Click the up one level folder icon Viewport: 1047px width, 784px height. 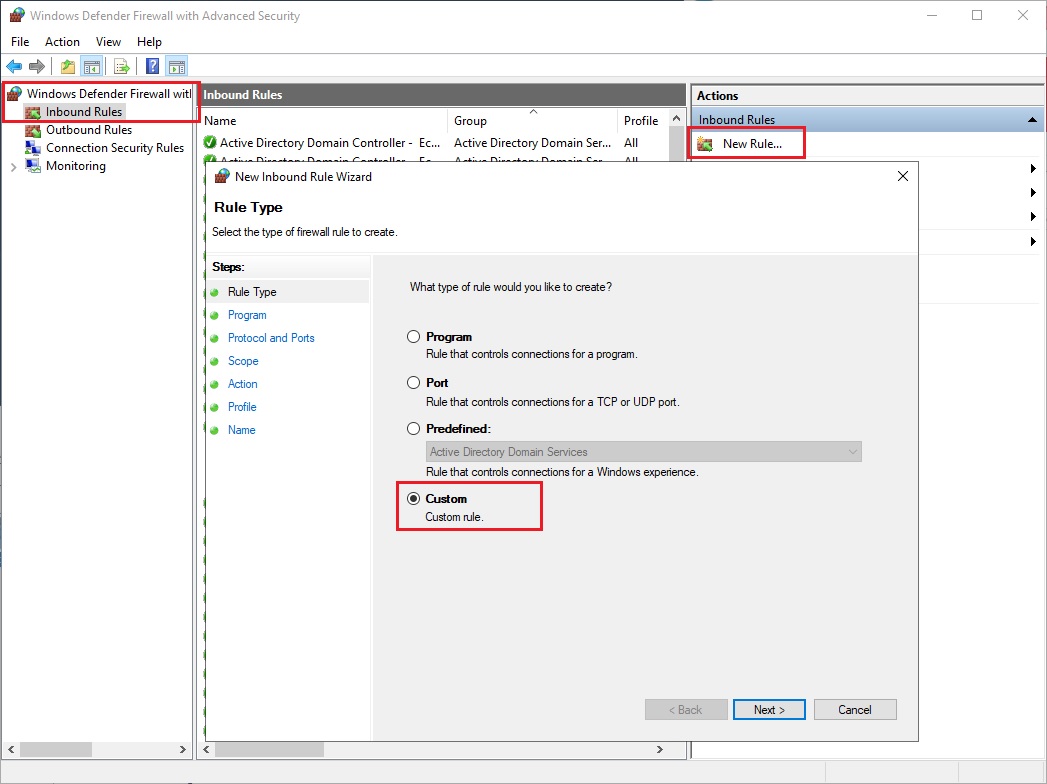(x=67, y=66)
